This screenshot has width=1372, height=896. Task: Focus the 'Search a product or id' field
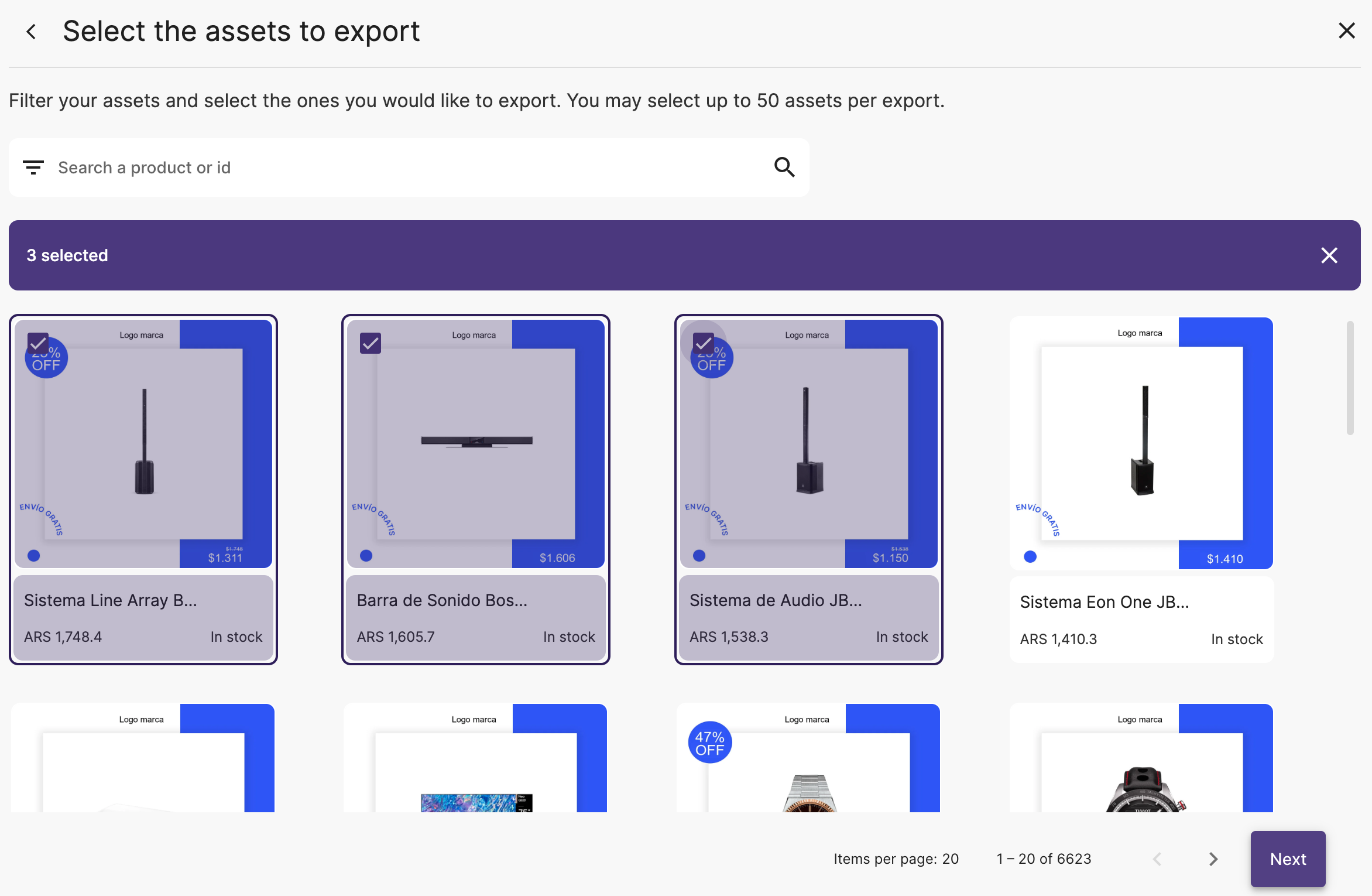[x=409, y=167]
